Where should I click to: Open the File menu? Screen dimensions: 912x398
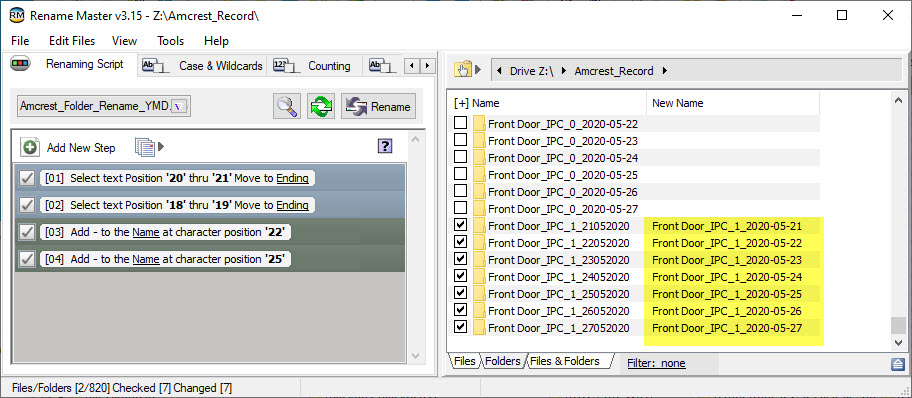[x=20, y=41]
